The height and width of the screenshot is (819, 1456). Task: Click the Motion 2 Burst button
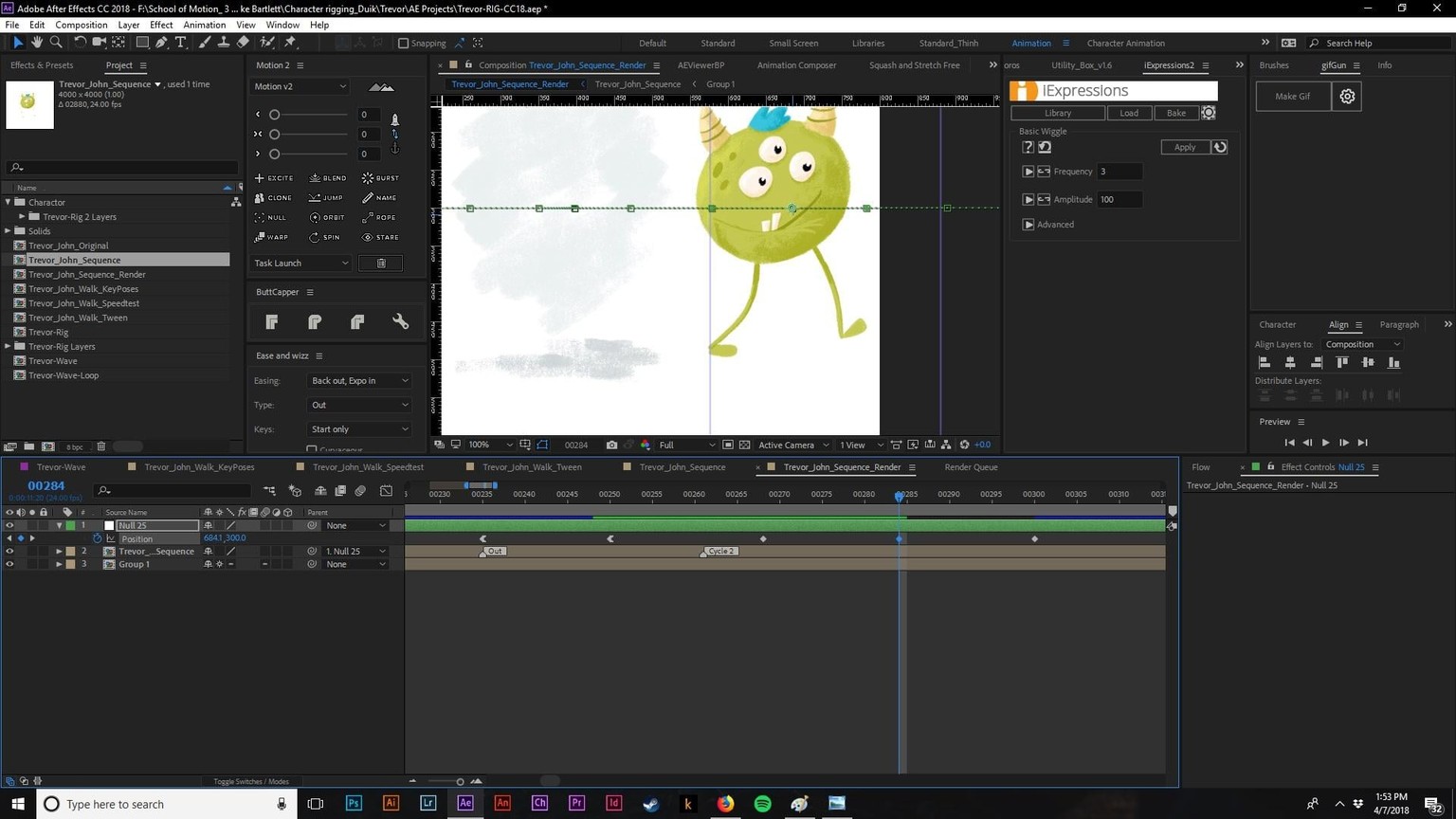pos(381,178)
